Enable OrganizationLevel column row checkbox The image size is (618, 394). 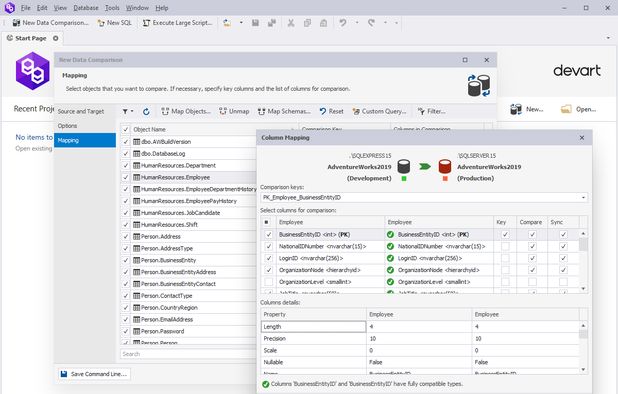click(x=268, y=282)
